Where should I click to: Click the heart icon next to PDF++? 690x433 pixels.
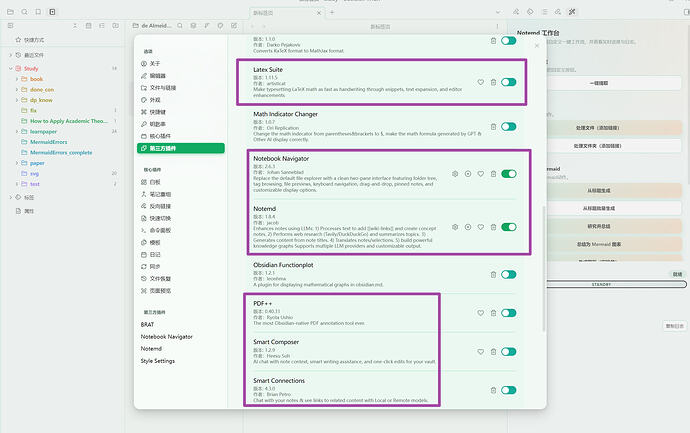[x=481, y=313]
